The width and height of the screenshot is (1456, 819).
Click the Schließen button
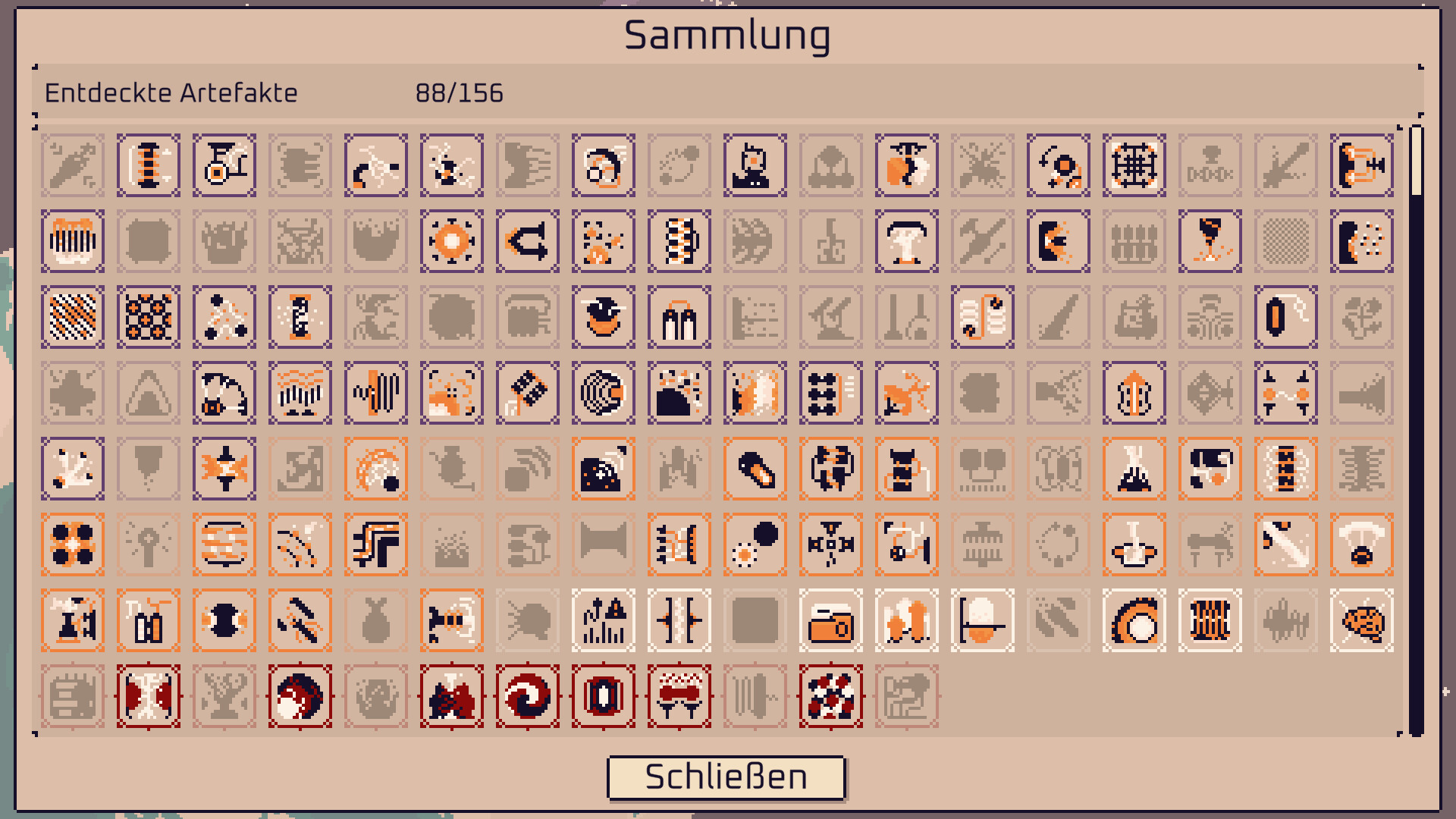pyautogui.click(x=726, y=777)
